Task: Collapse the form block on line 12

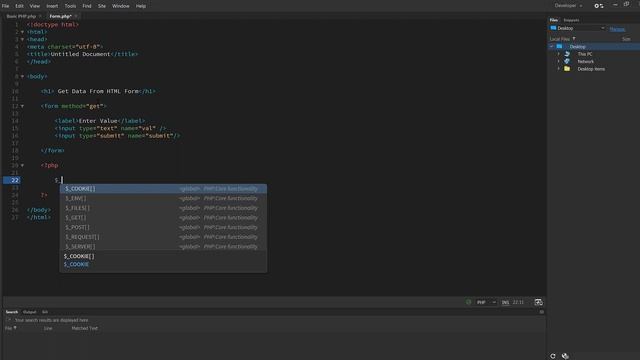Action: [x=22, y=106]
